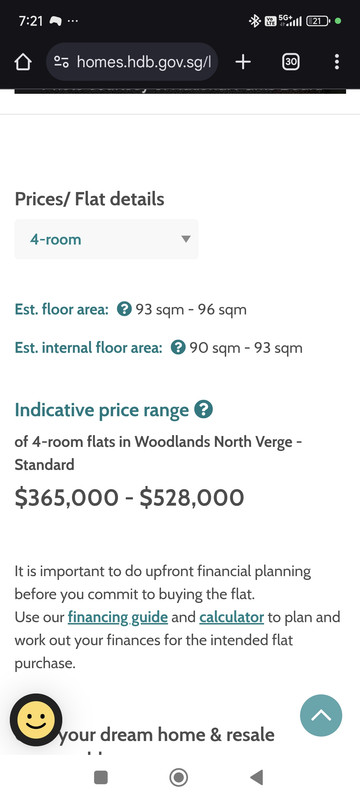Screen dimensions: 360x800
Task: Tap the Bluetooth status bar icon
Action: pyautogui.click(x=254, y=21)
